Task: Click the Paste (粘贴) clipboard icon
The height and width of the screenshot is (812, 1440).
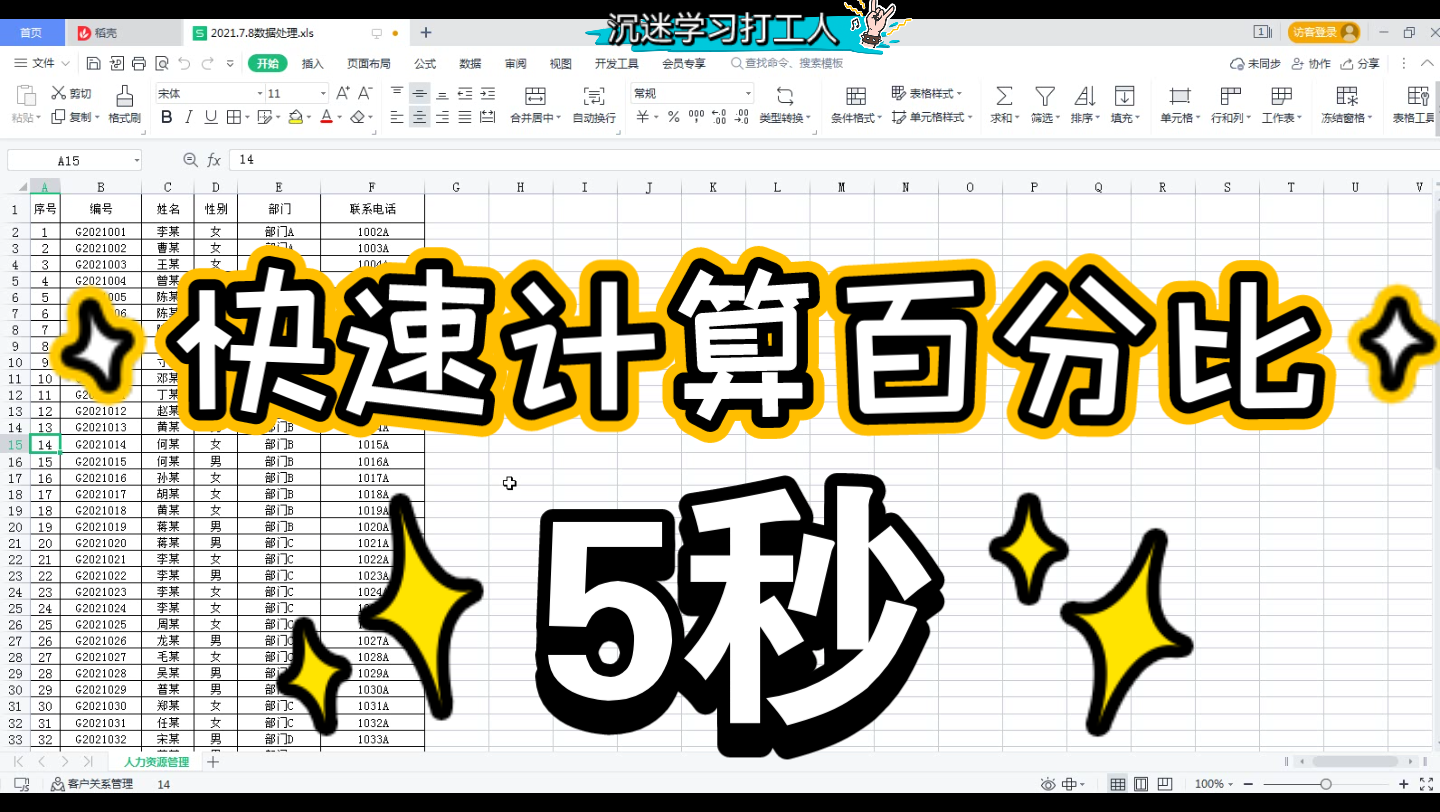Action: tap(26, 96)
